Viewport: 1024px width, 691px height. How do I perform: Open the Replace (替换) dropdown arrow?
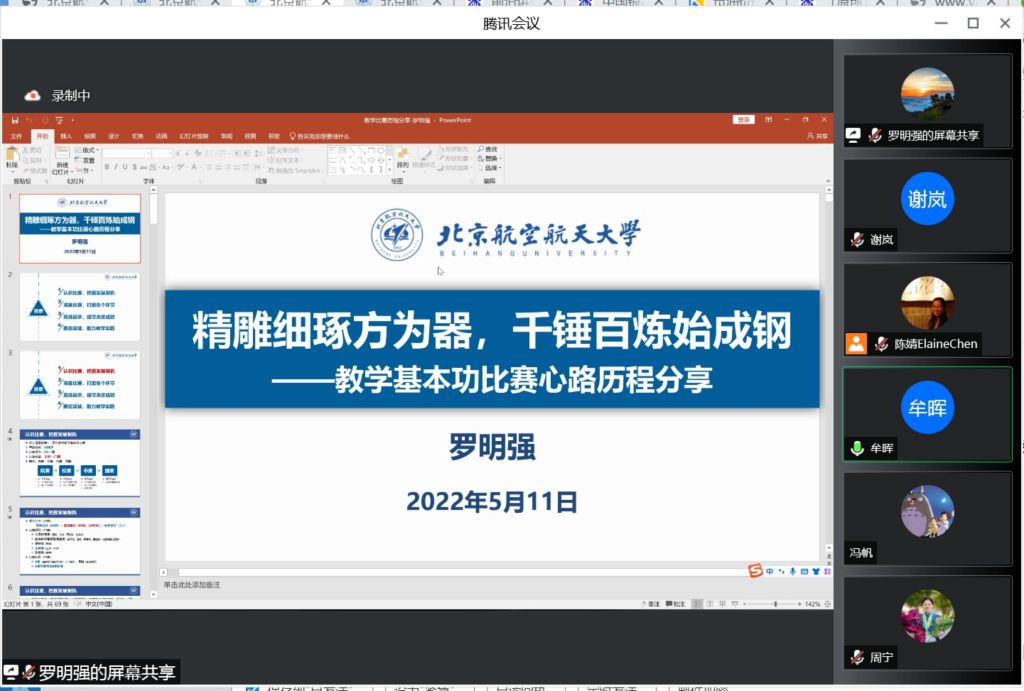tap(501, 159)
